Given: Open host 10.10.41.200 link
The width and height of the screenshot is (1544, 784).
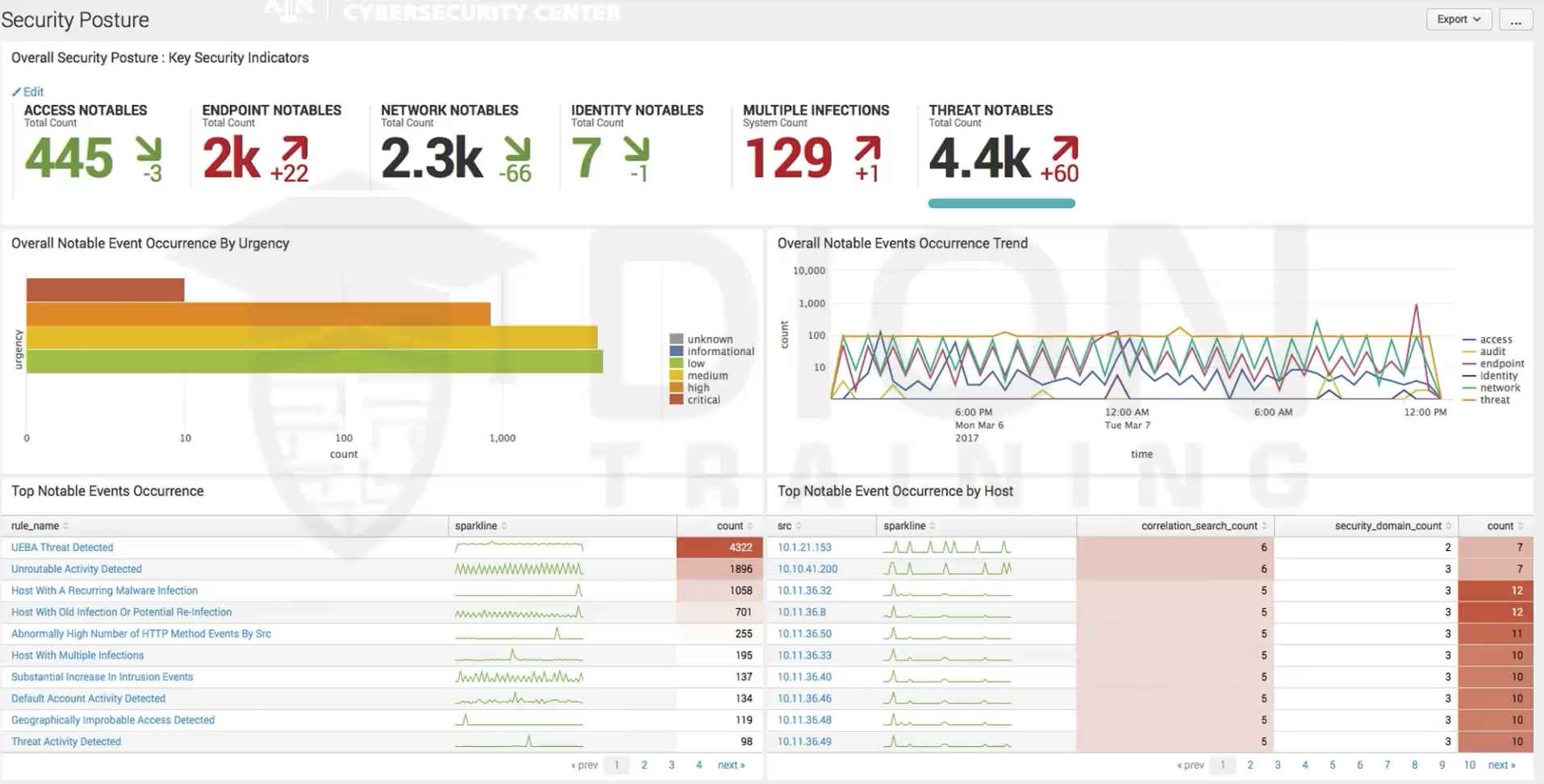Looking at the screenshot, I should (807, 569).
